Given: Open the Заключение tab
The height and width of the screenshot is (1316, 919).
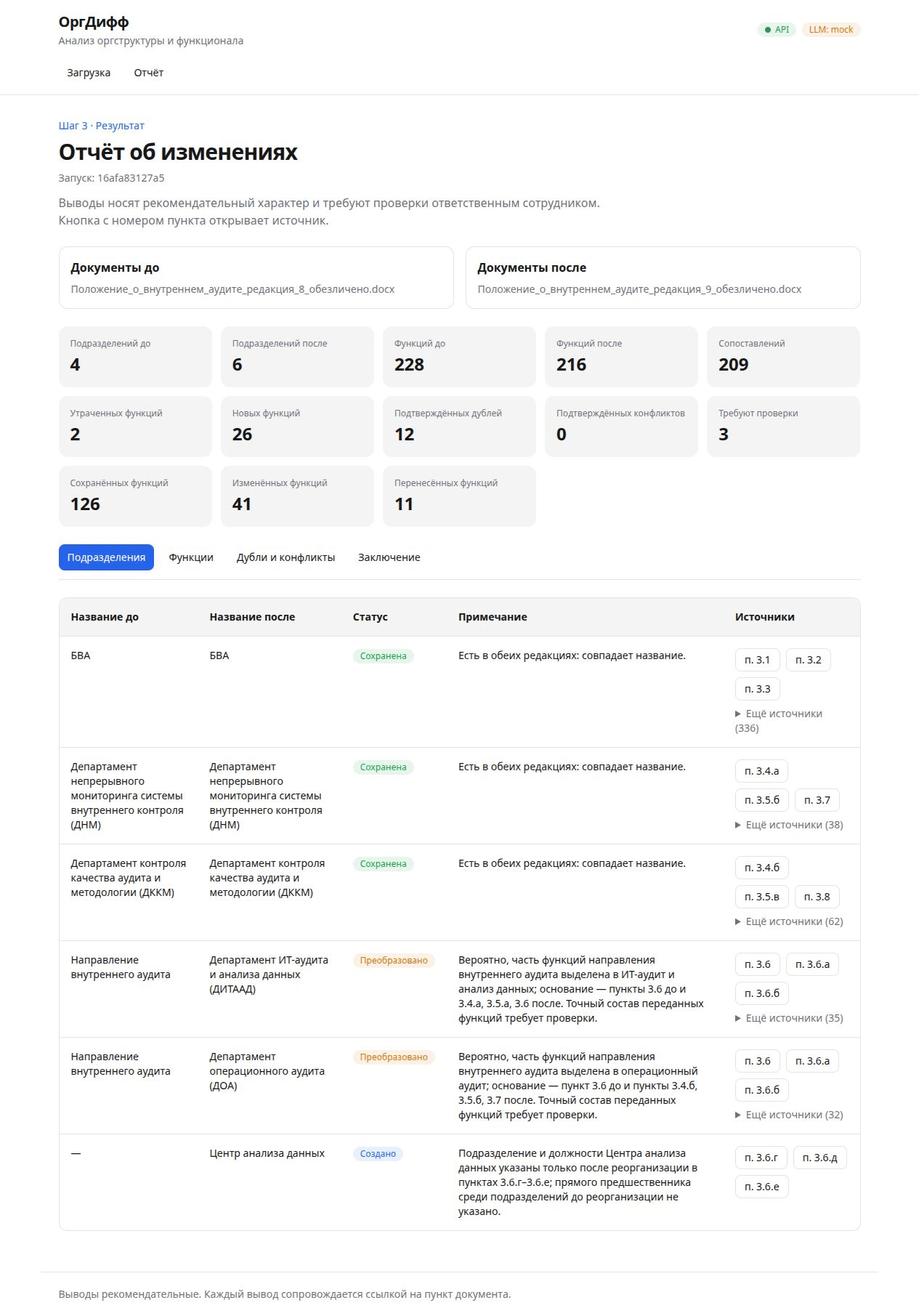Looking at the screenshot, I should pos(389,557).
